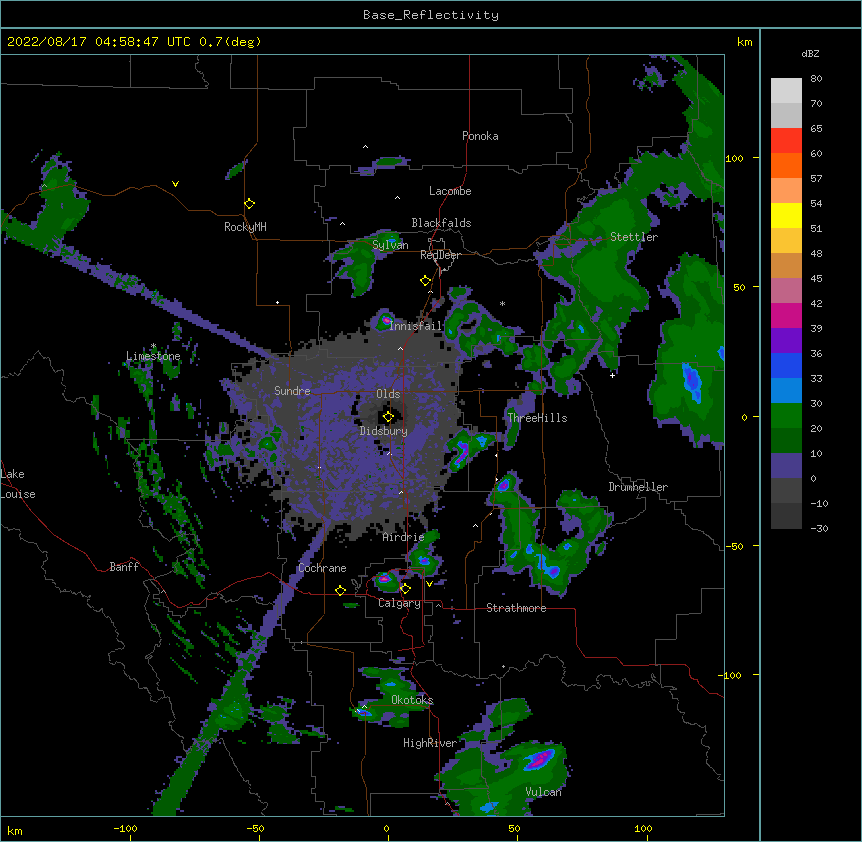The width and height of the screenshot is (862, 842).
Task: Select the light blue swatch between 33 and 30
Action: pos(786,390)
